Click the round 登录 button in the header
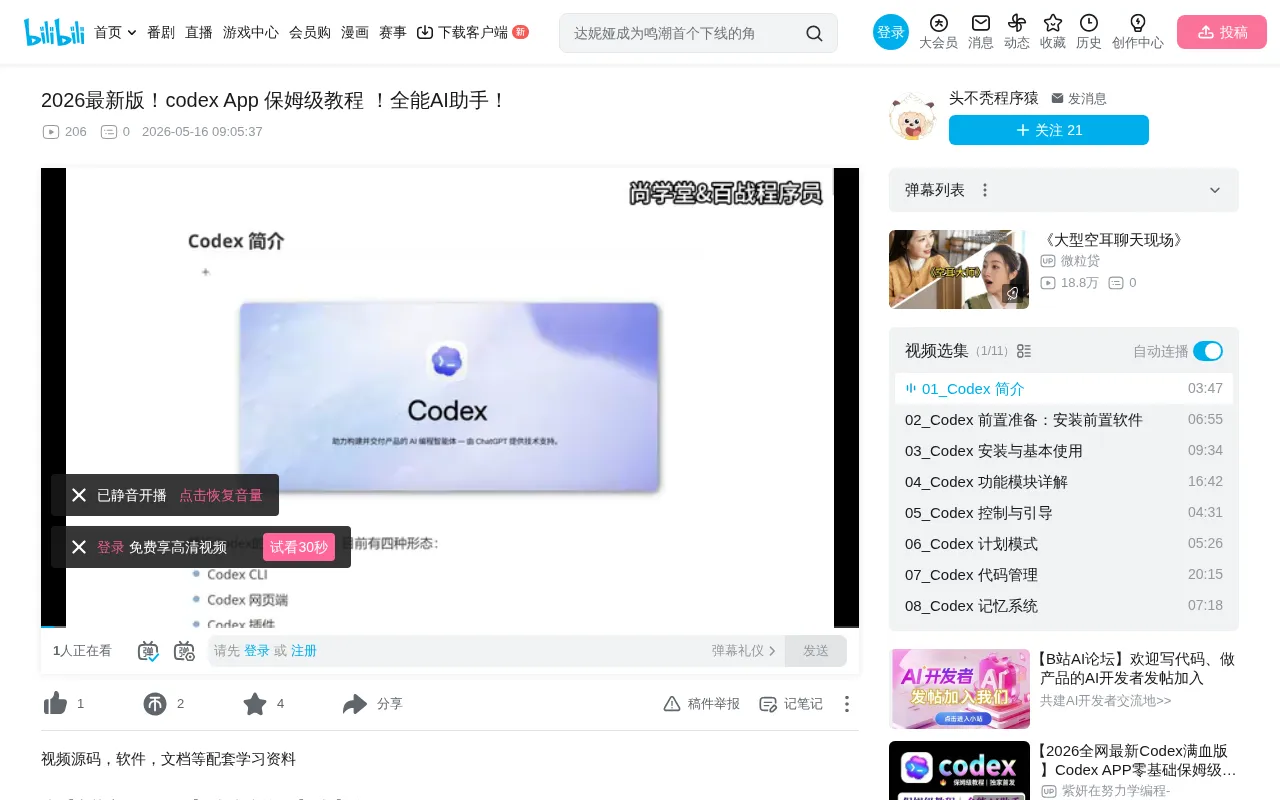 (891, 32)
